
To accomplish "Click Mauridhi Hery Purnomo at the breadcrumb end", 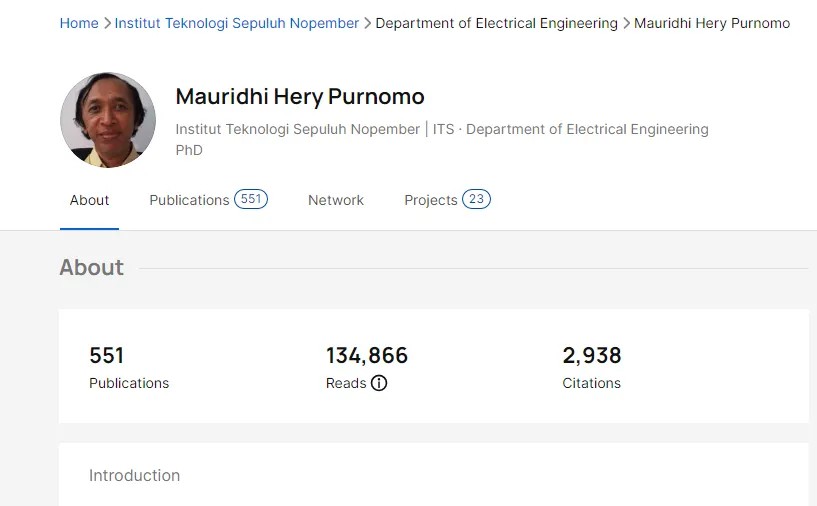I will click(x=712, y=23).
